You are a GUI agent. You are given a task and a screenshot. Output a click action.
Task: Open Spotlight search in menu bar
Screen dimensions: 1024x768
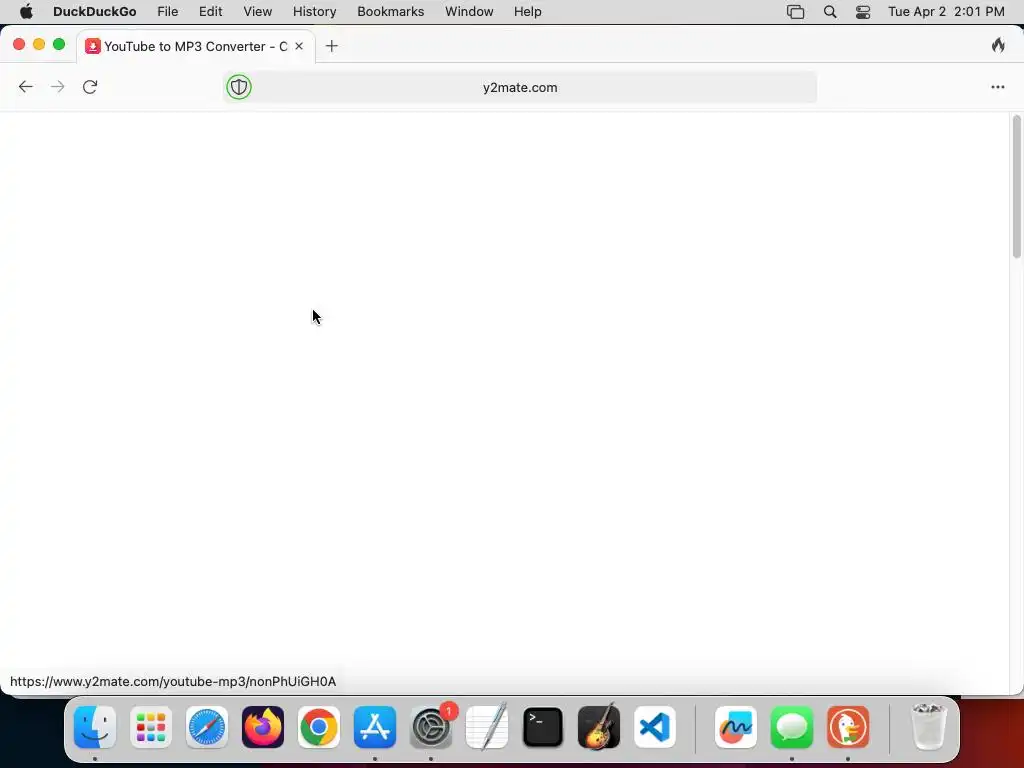(830, 12)
